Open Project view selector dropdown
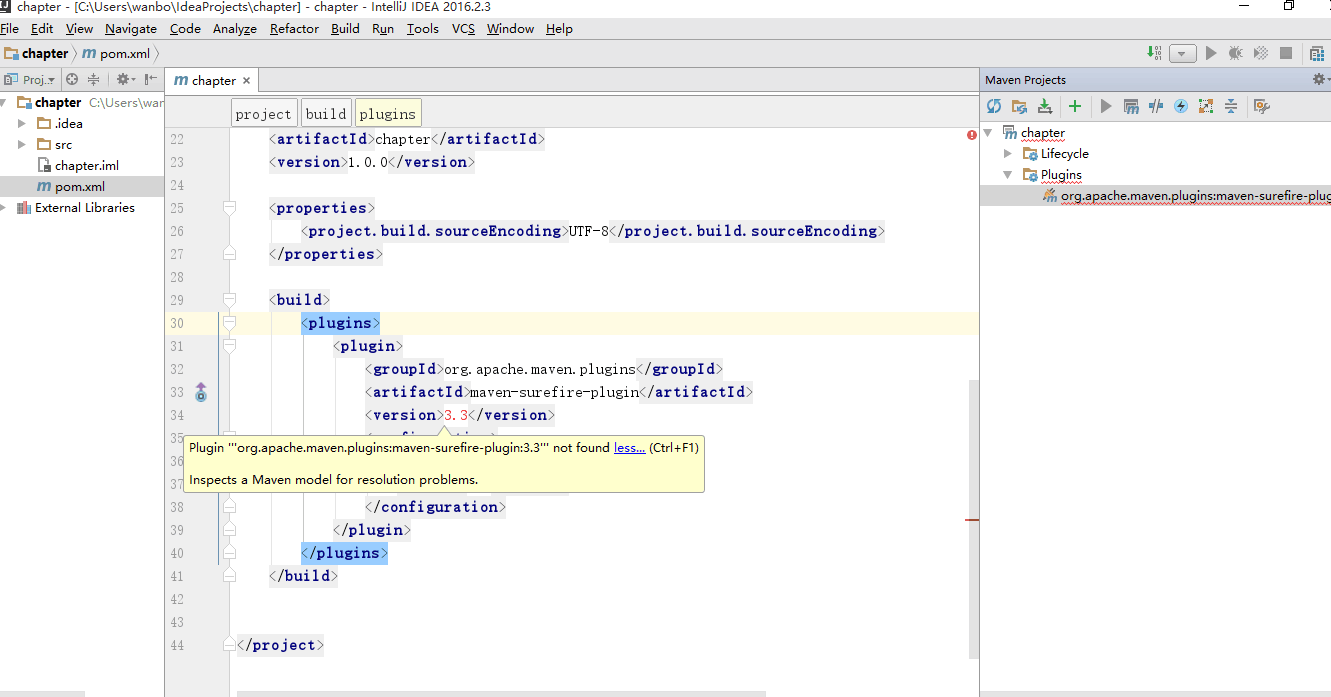The image size is (1331, 697). (x=30, y=80)
